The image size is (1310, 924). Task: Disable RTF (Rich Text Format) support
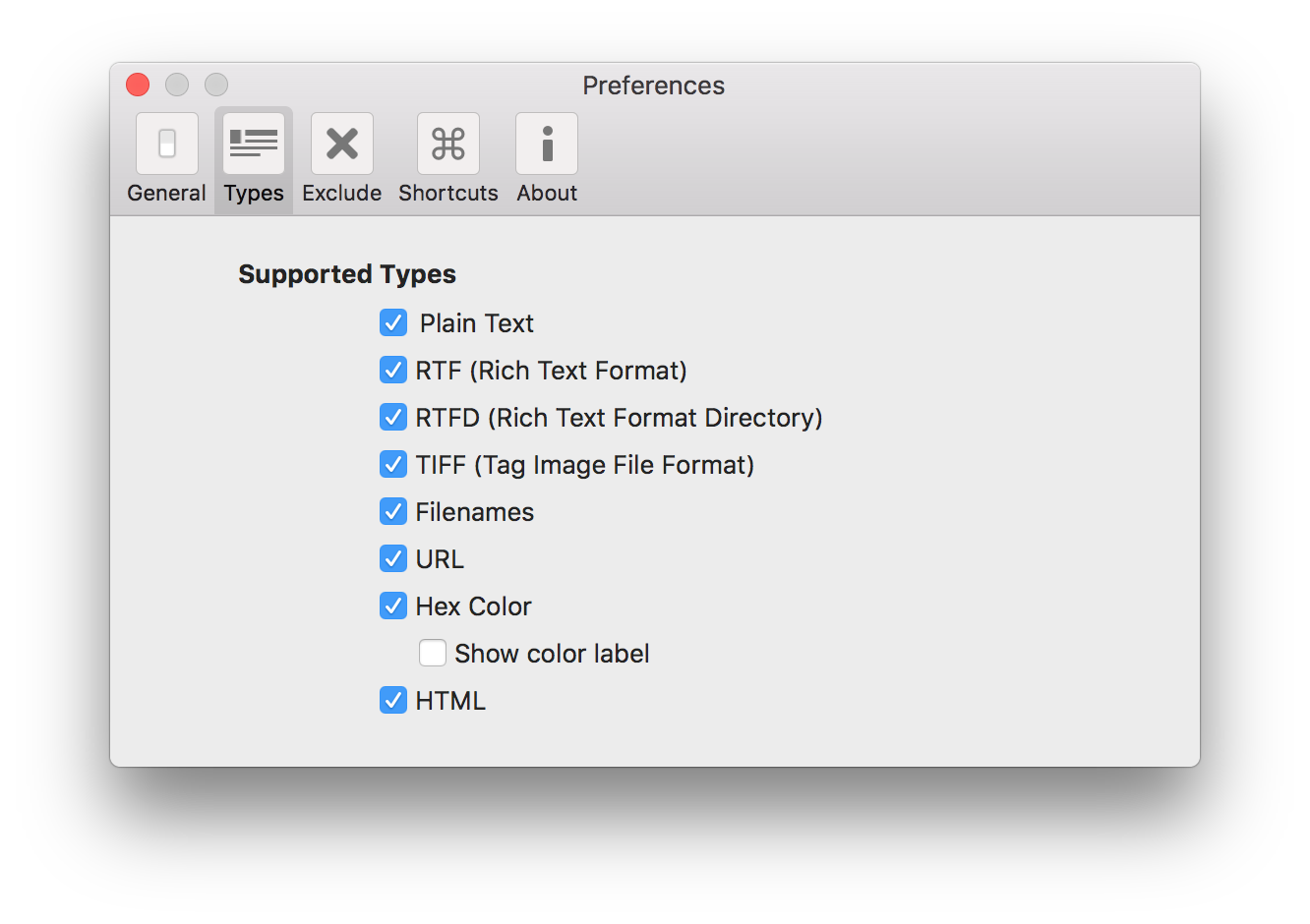click(x=393, y=370)
